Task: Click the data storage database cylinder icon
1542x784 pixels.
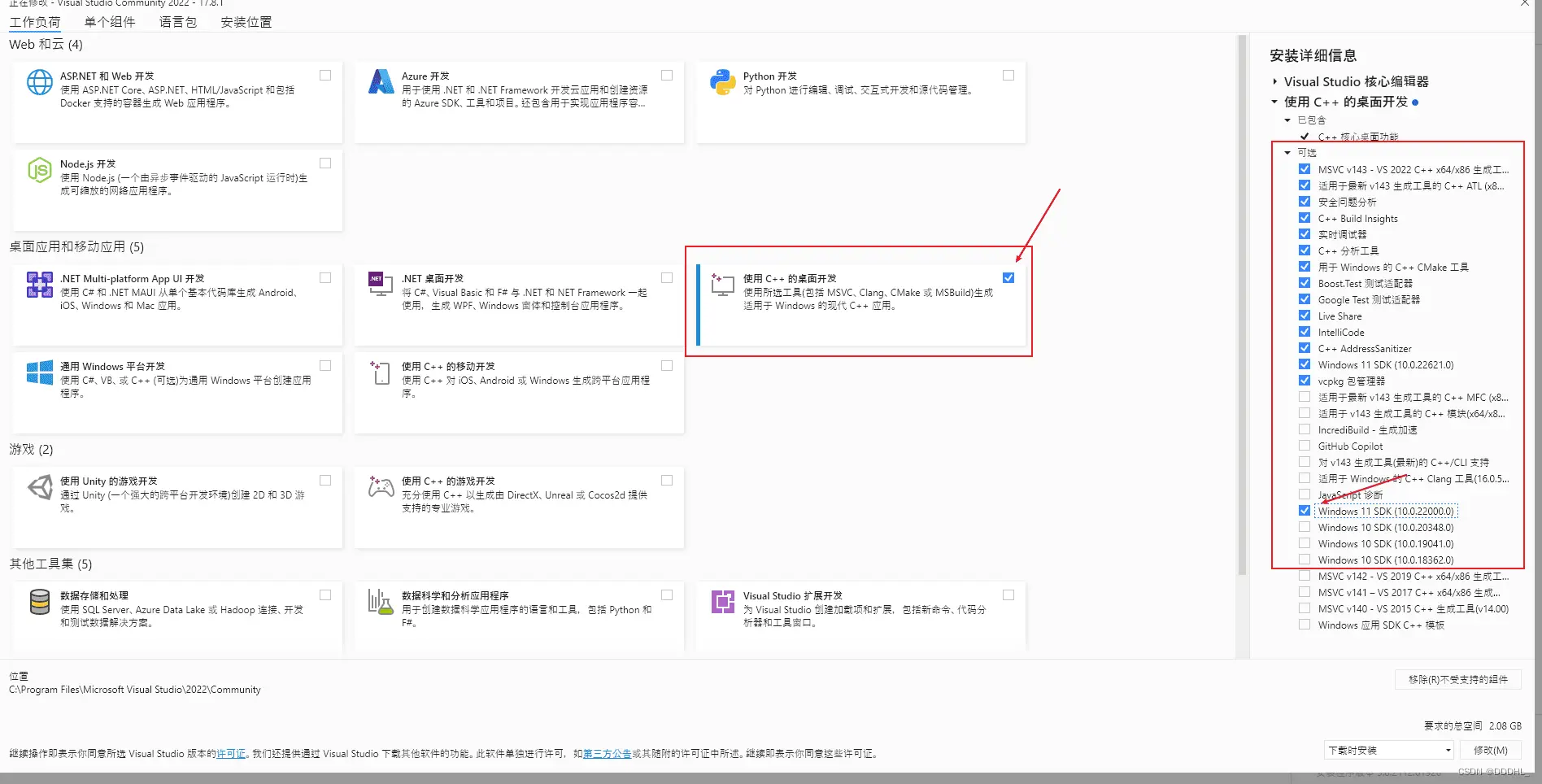Action: pos(40,602)
